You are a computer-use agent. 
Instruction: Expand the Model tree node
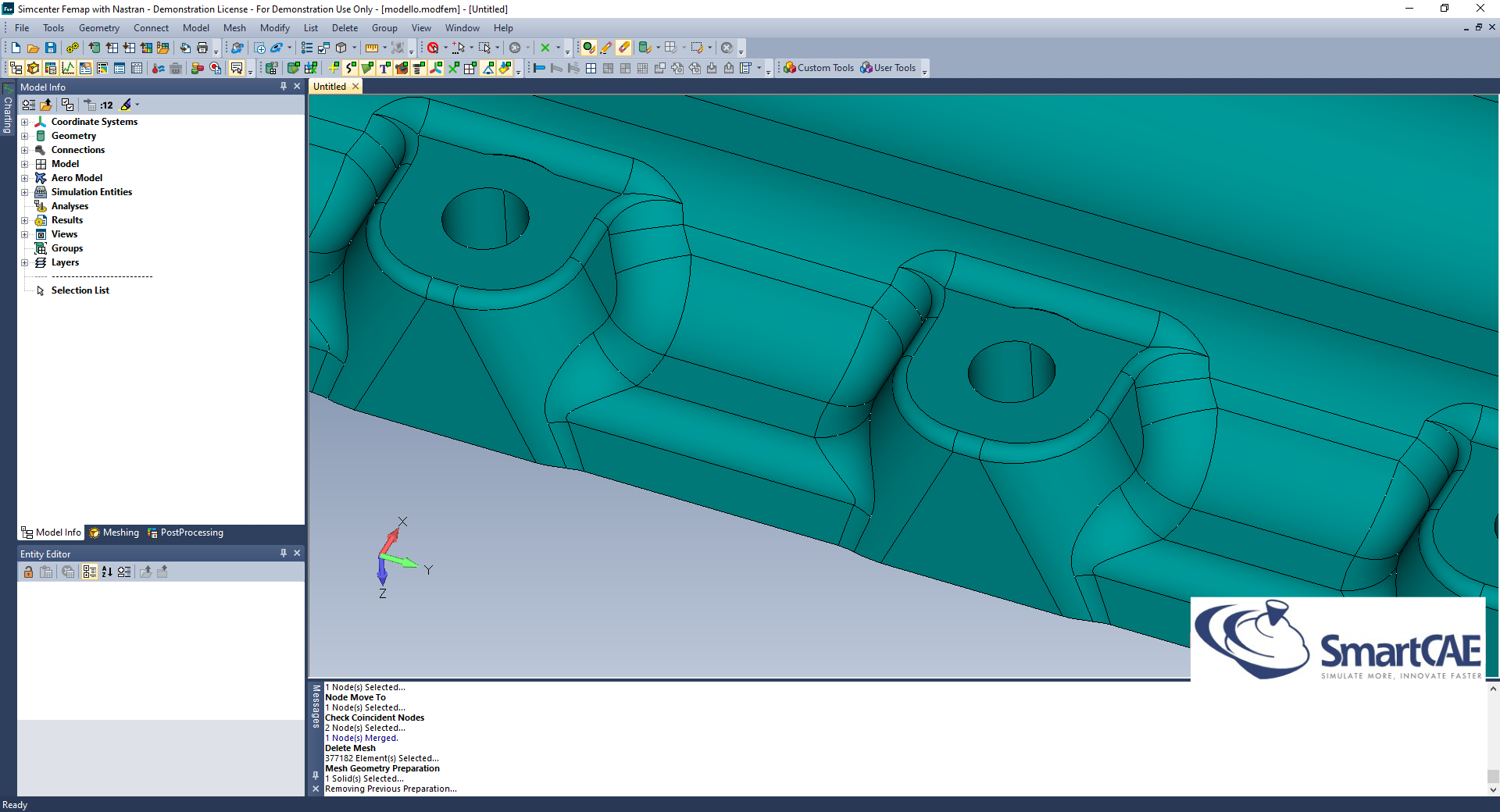tap(24, 164)
